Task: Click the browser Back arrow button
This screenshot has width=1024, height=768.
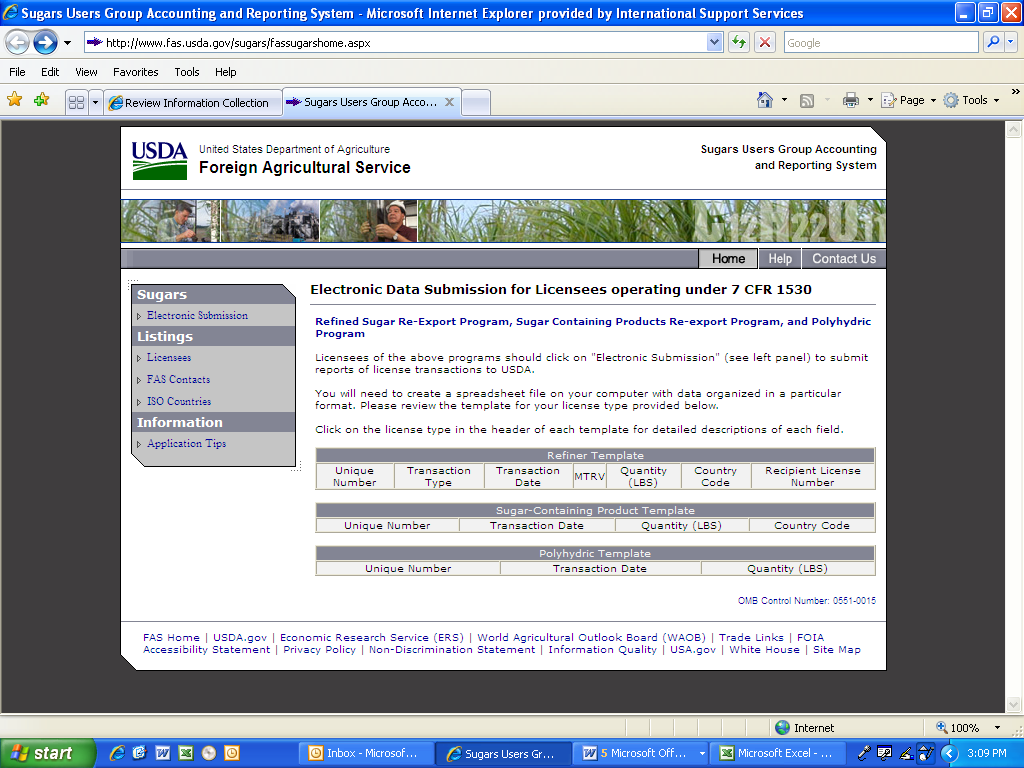Action: [18, 43]
